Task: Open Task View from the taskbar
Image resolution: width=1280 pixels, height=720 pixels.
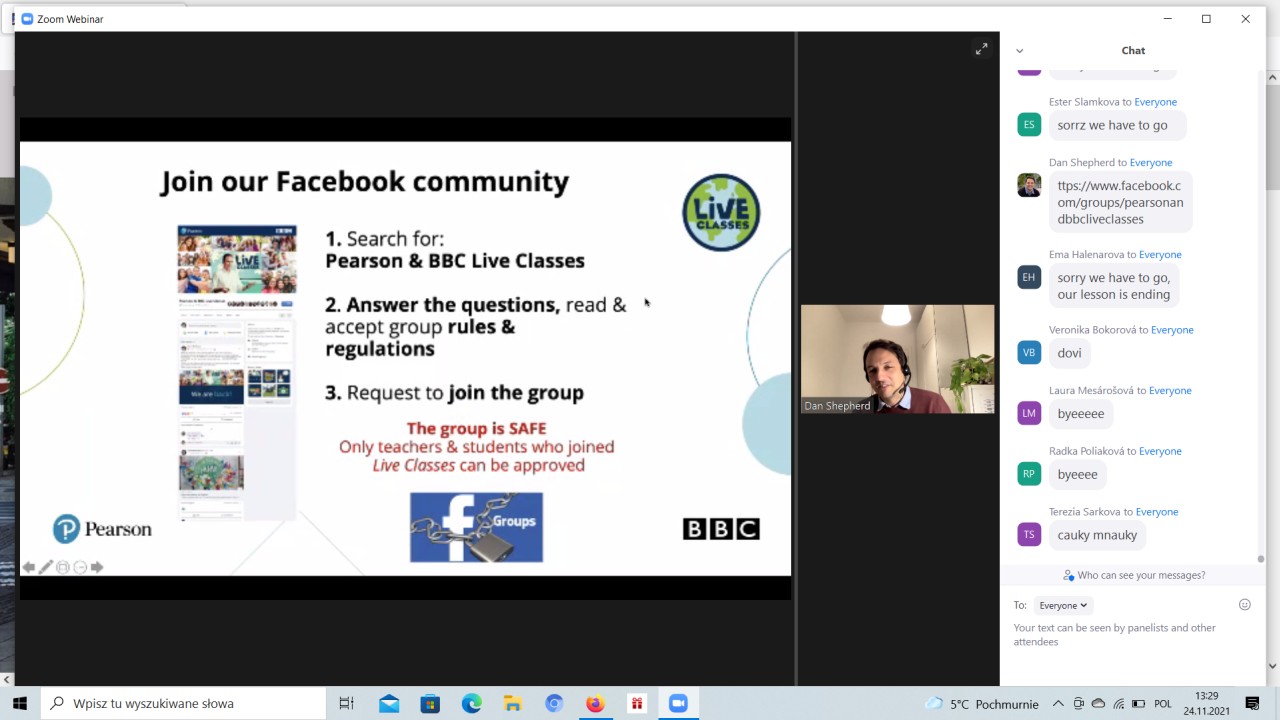Action: (x=347, y=704)
